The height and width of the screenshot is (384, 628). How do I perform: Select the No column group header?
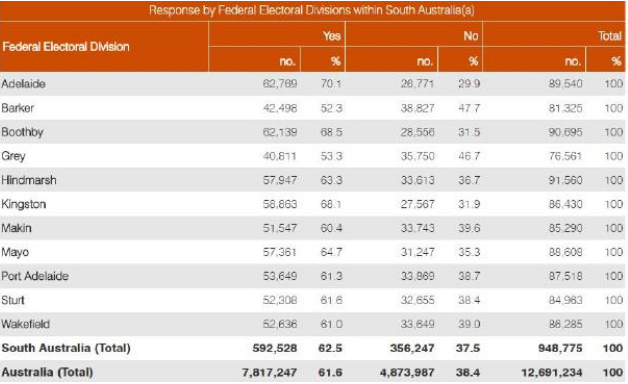[x=471, y=36]
